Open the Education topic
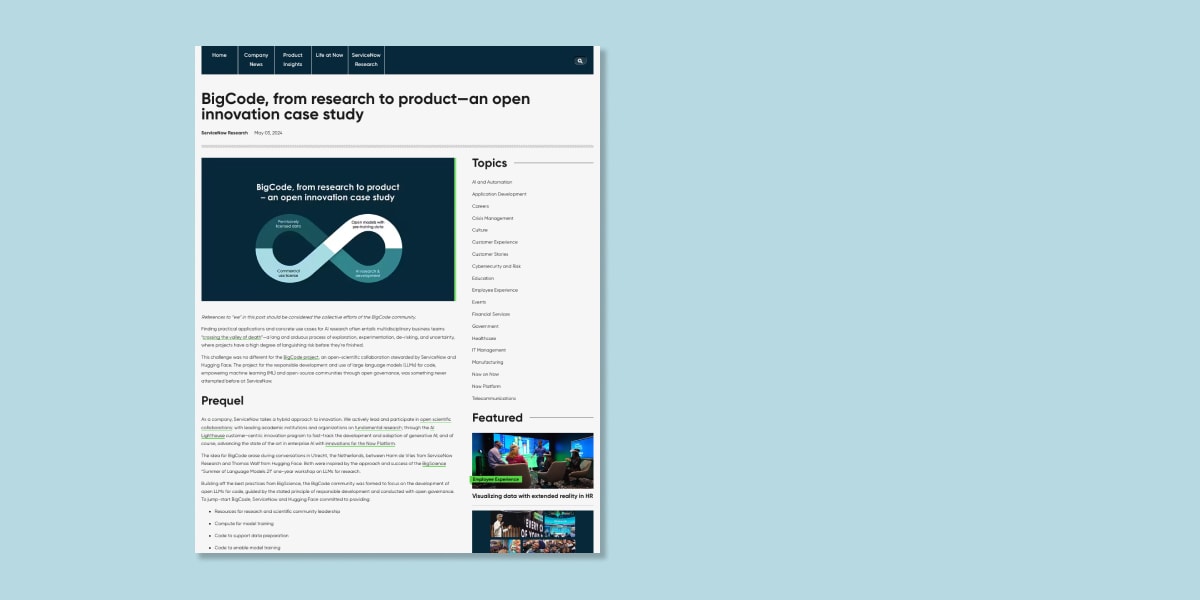The image size is (1200, 600). coord(483,278)
